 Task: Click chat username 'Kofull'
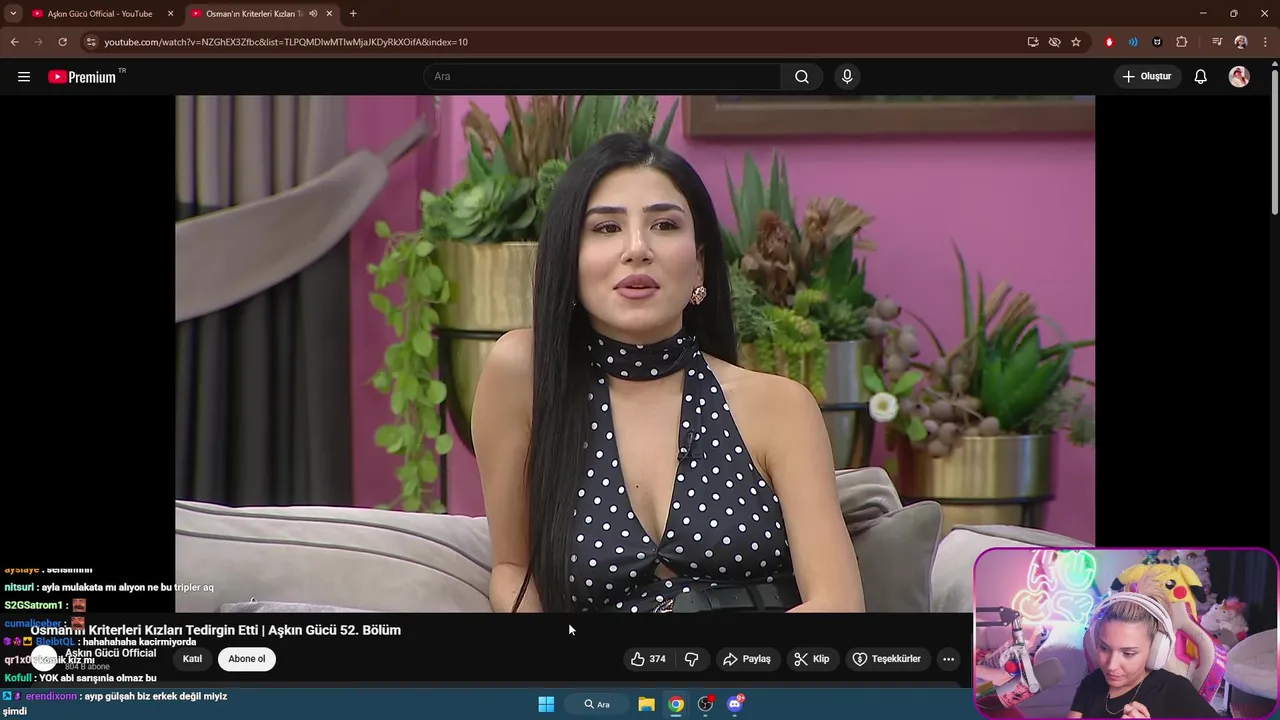(x=18, y=678)
